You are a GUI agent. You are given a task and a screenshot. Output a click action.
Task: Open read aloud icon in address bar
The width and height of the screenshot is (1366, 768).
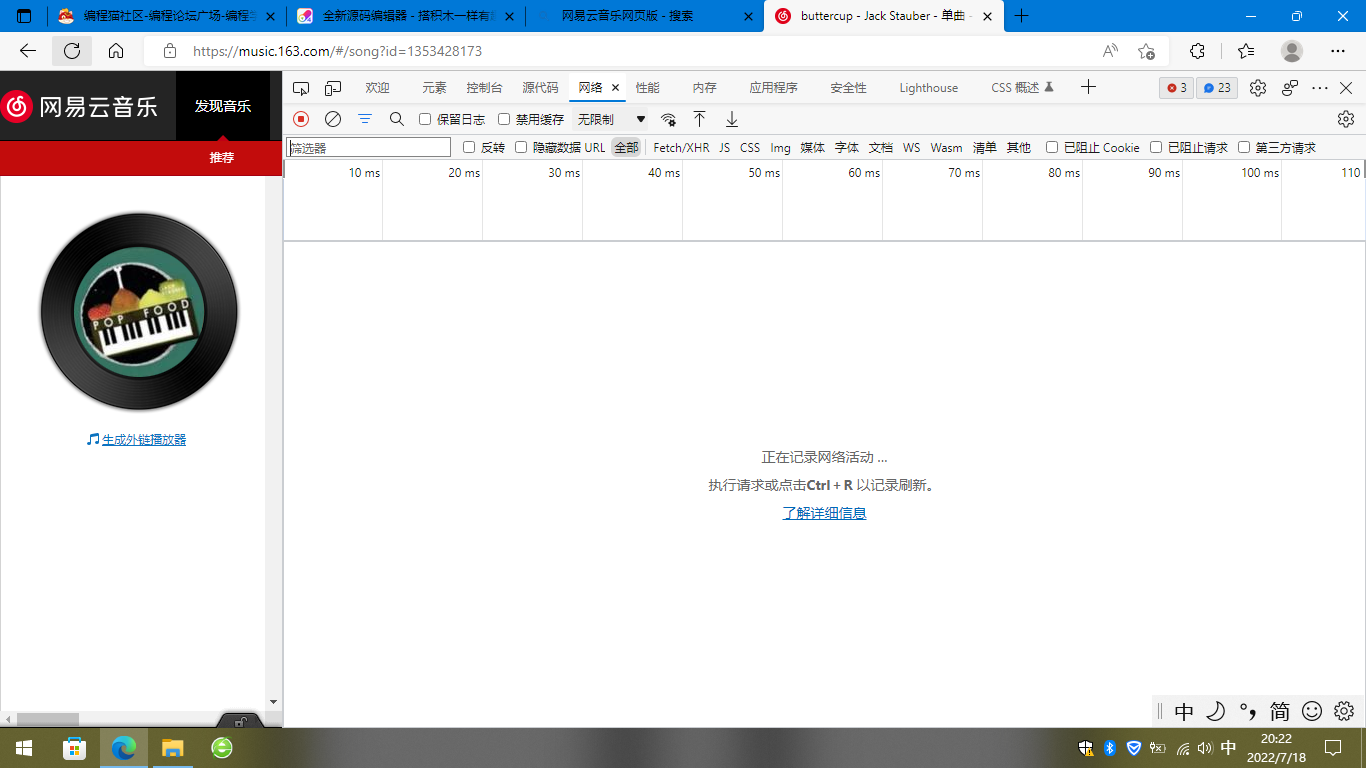click(1110, 51)
